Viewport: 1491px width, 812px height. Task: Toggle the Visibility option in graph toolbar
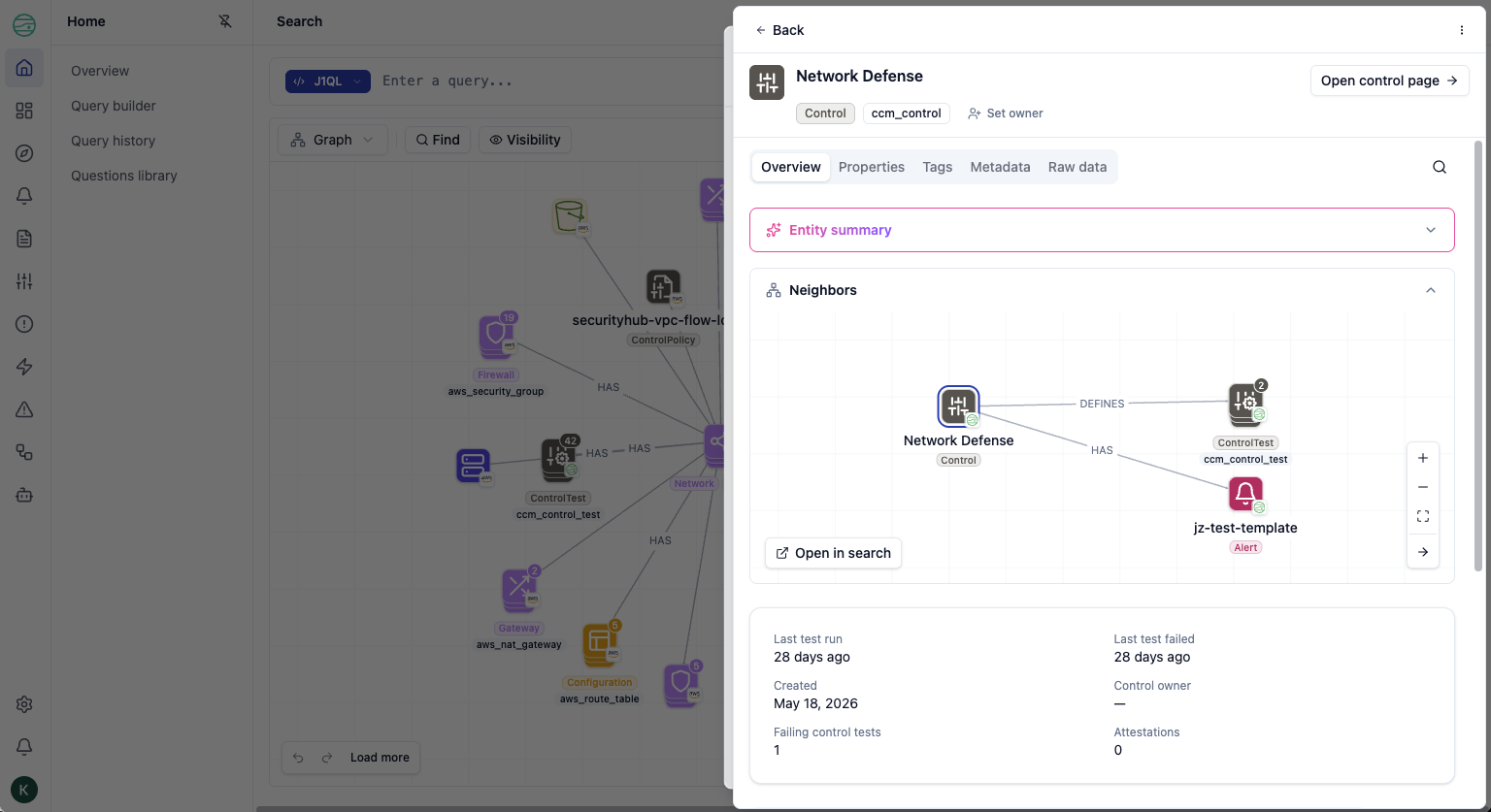pyautogui.click(x=525, y=140)
